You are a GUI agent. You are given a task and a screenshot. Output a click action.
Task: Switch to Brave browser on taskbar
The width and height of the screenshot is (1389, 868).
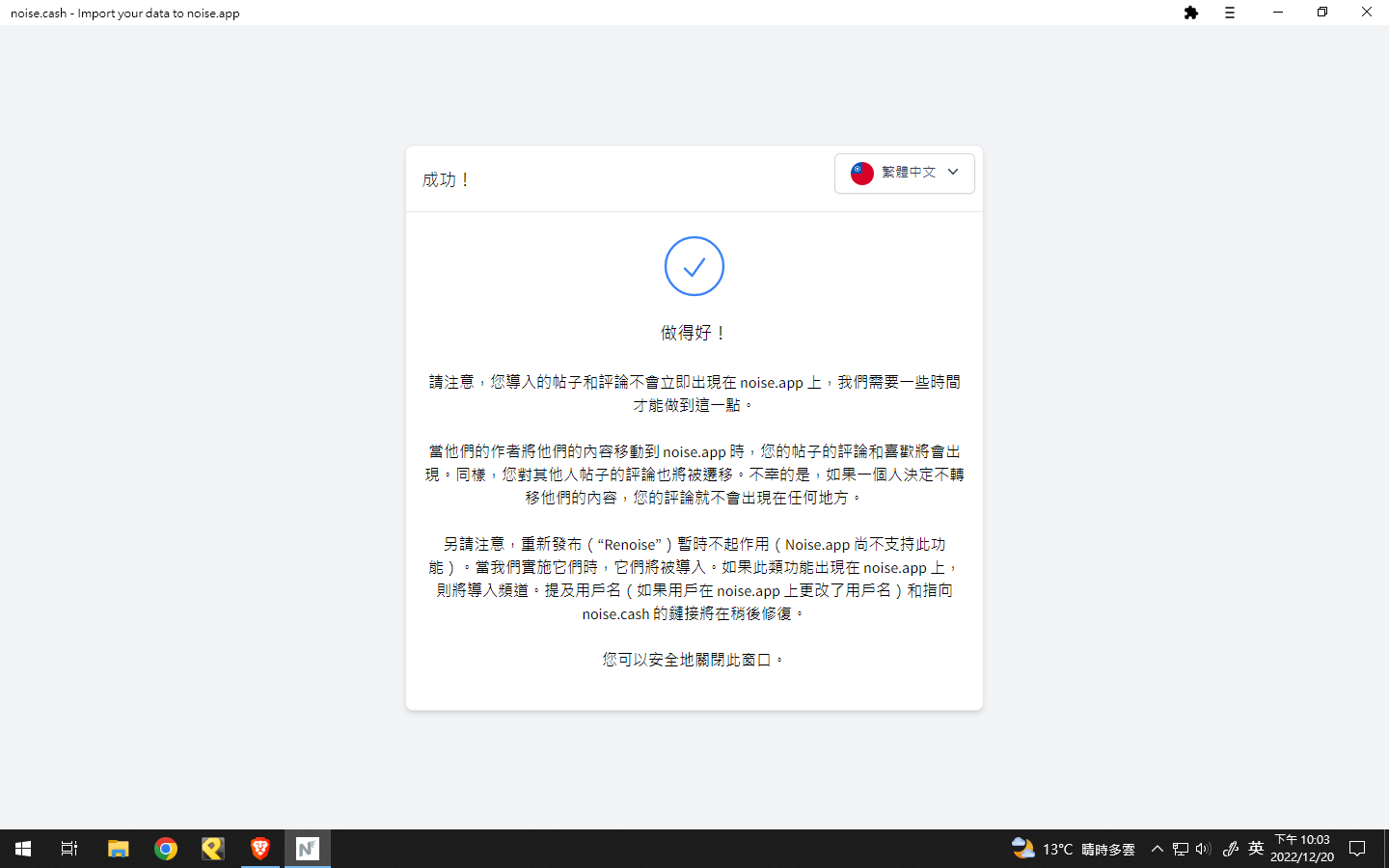[260, 849]
